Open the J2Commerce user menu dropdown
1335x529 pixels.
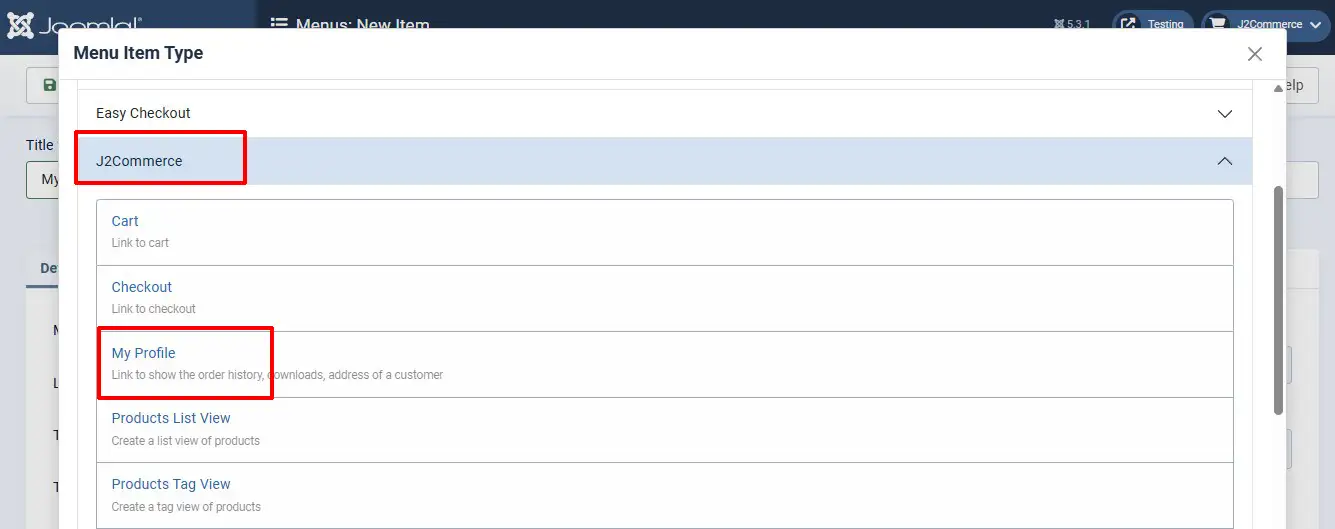pyautogui.click(x=1266, y=24)
